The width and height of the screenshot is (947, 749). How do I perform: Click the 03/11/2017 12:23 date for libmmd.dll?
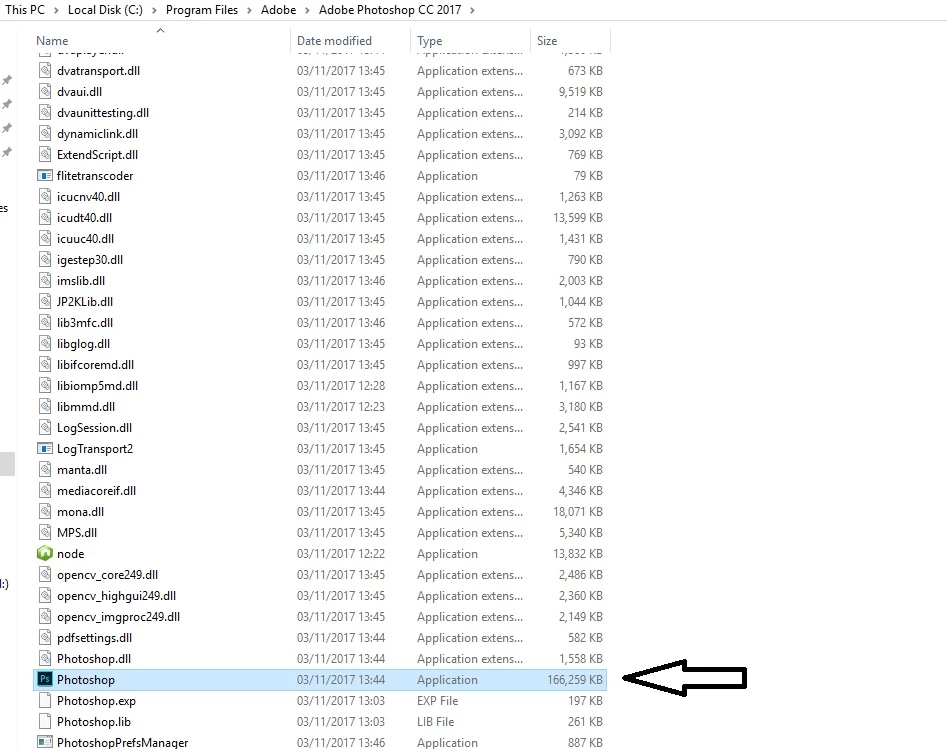click(341, 407)
